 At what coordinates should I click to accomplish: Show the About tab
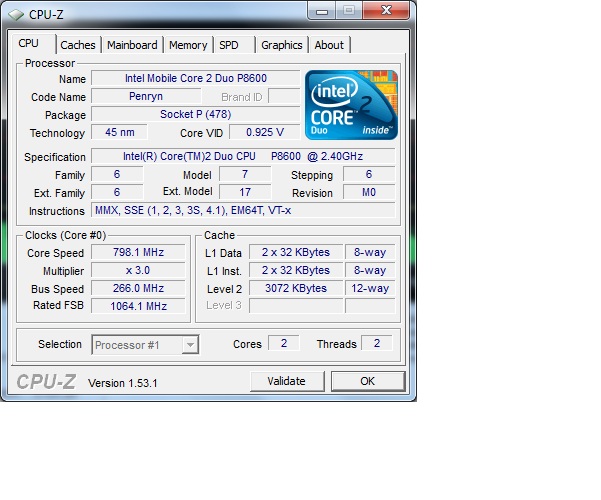329,45
